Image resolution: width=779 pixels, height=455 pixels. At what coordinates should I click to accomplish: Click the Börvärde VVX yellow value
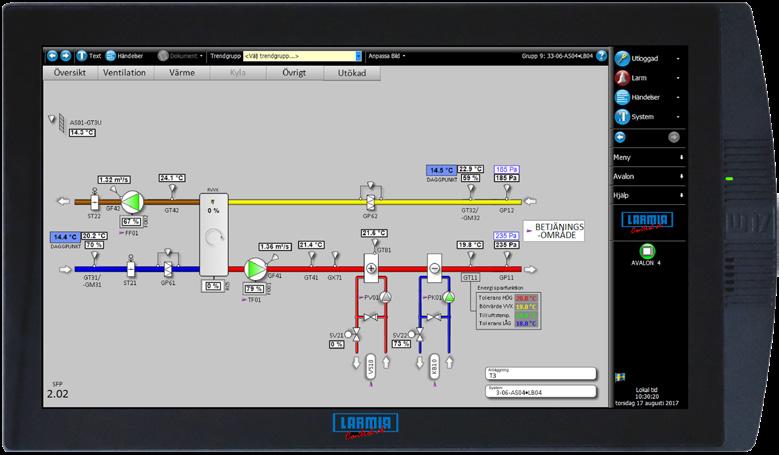coord(526,306)
